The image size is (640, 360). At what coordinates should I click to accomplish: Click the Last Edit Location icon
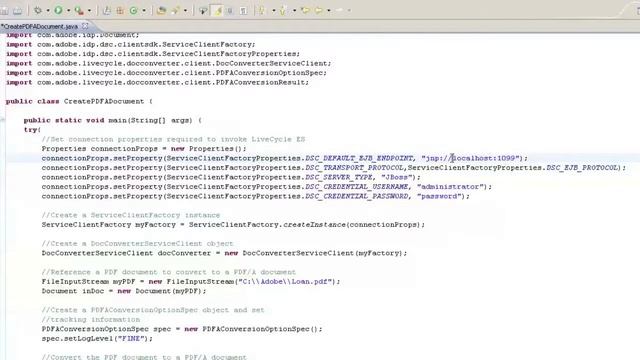305,11
